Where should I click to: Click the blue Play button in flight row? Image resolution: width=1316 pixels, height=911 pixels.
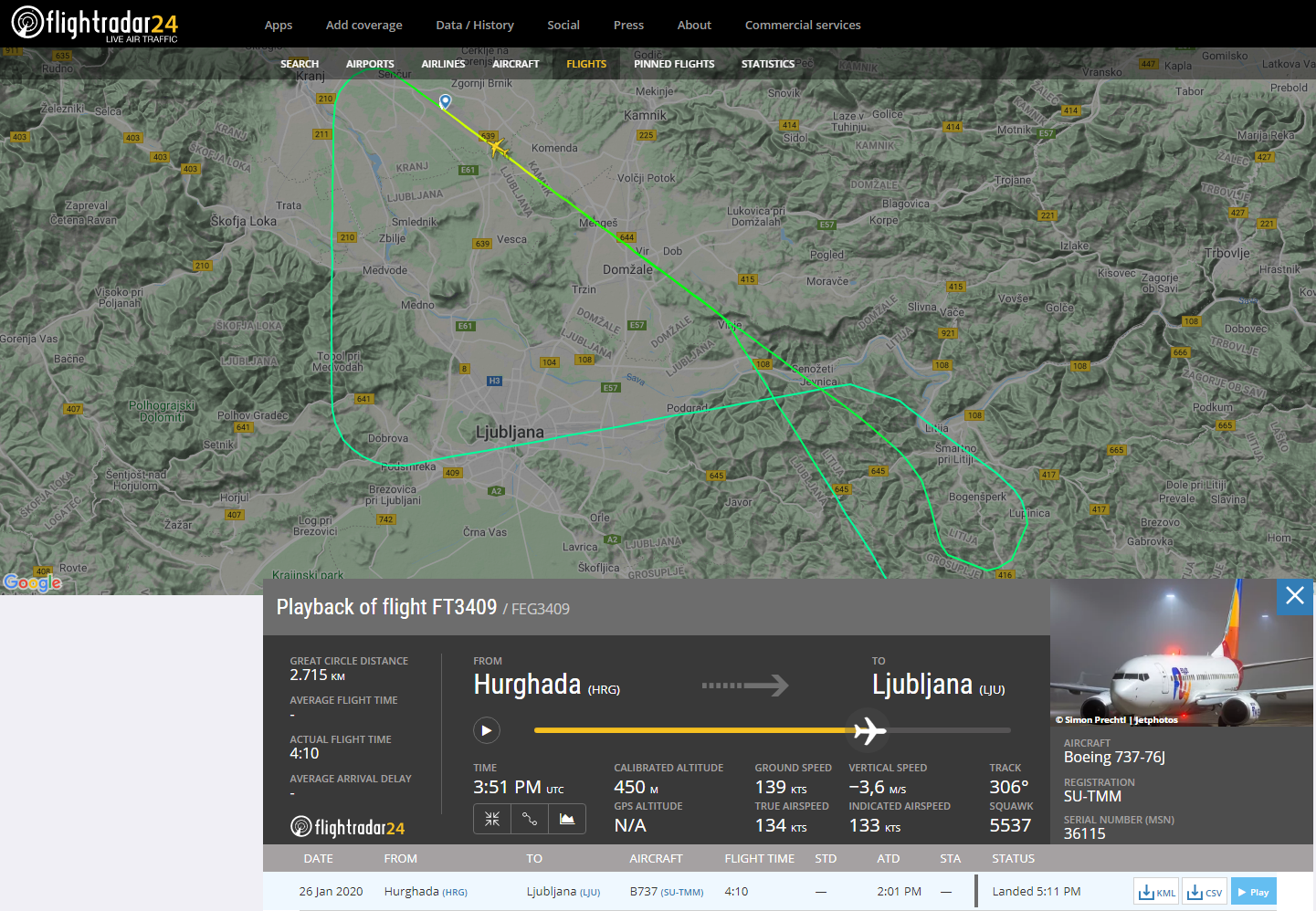tap(1253, 892)
